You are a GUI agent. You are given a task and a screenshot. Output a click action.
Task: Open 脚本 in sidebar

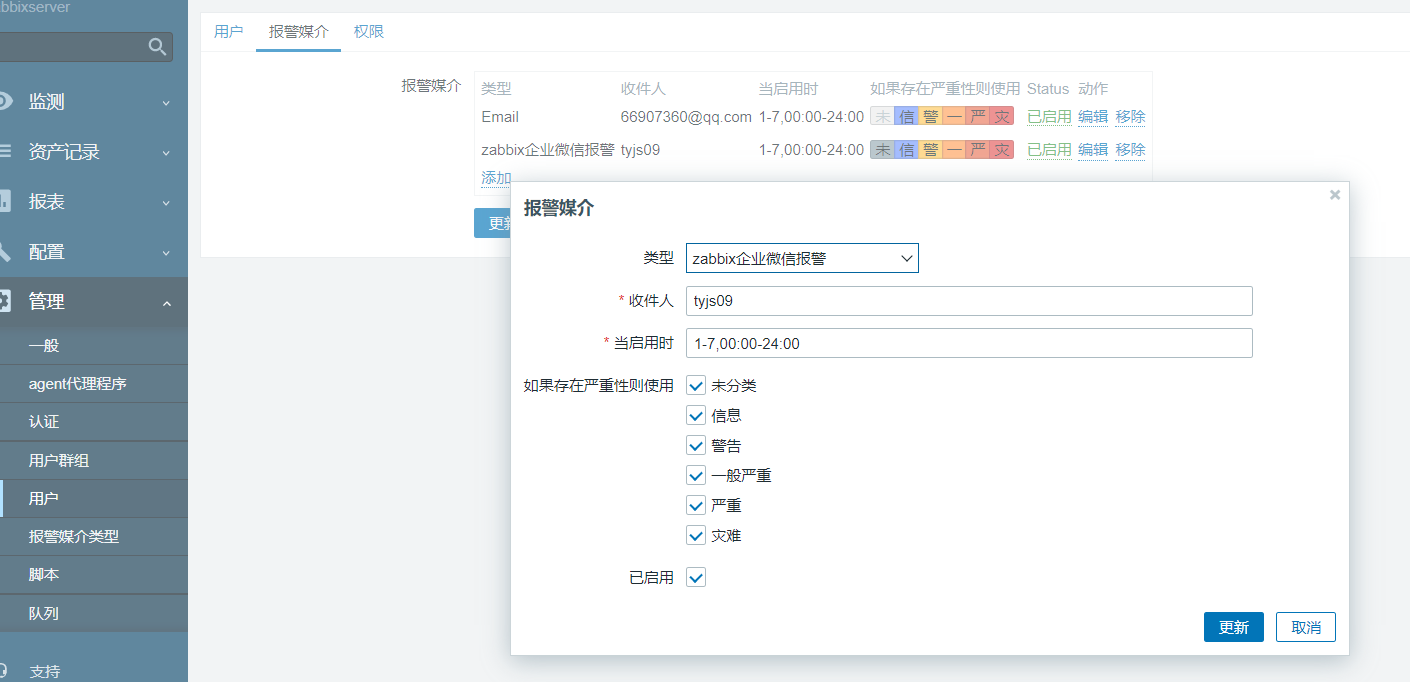(x=94, y=575)
